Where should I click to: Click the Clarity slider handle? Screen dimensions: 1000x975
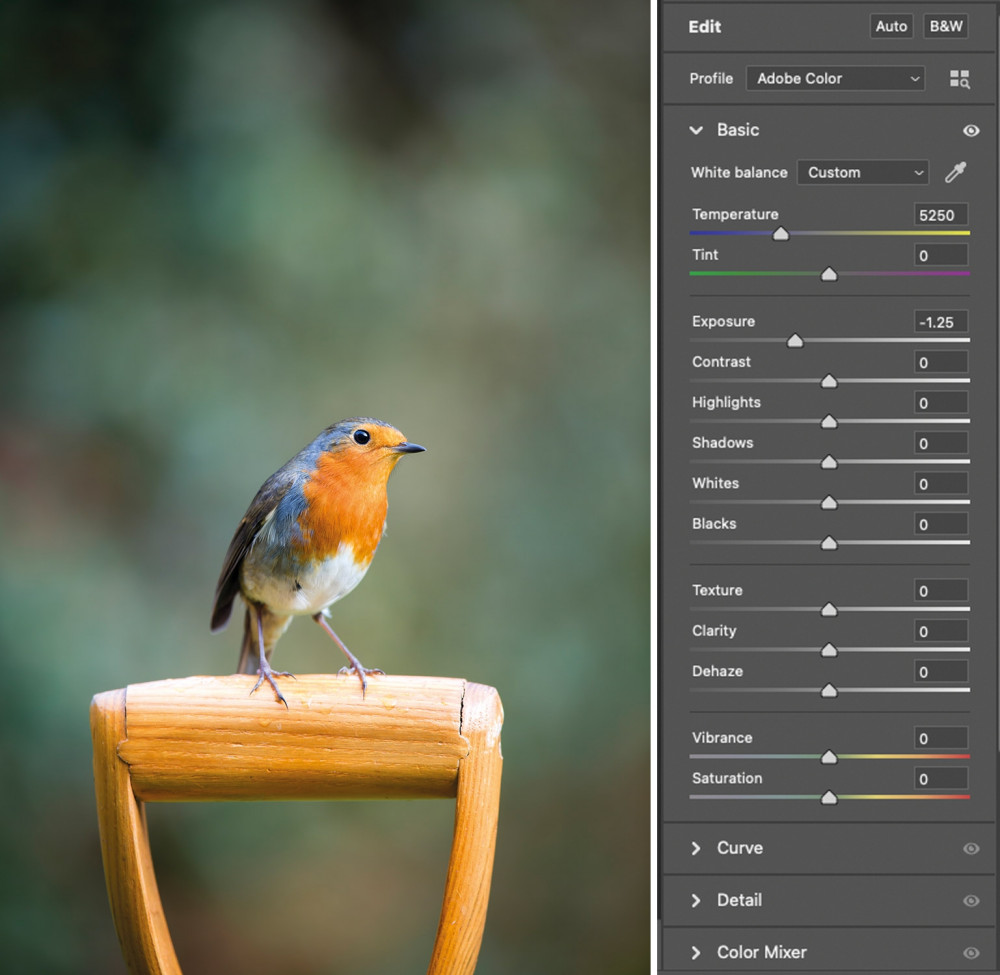[829, 650]
